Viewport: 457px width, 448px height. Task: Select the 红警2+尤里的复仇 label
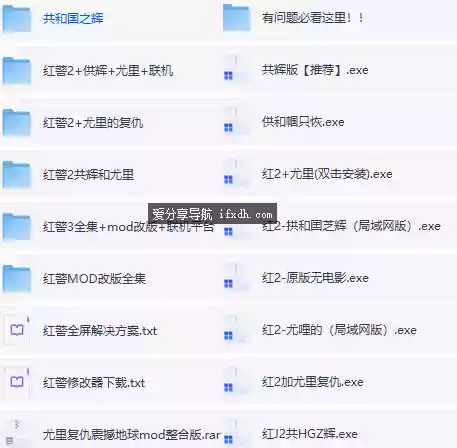[93, 123]
